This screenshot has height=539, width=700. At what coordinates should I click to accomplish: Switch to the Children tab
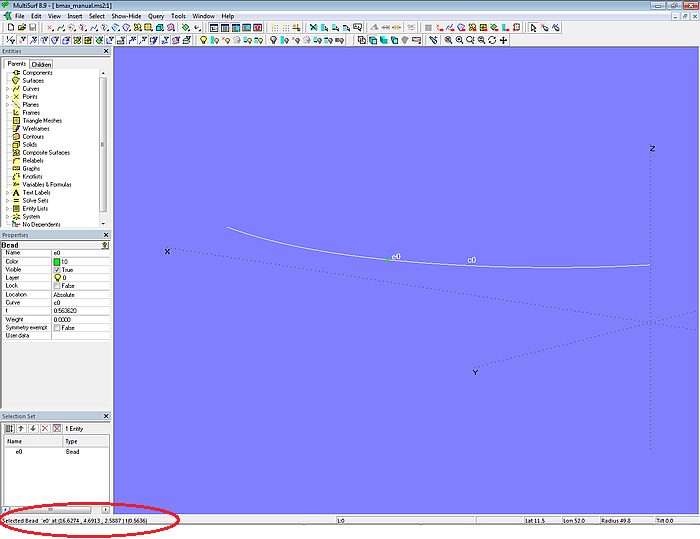coord(41,64)
